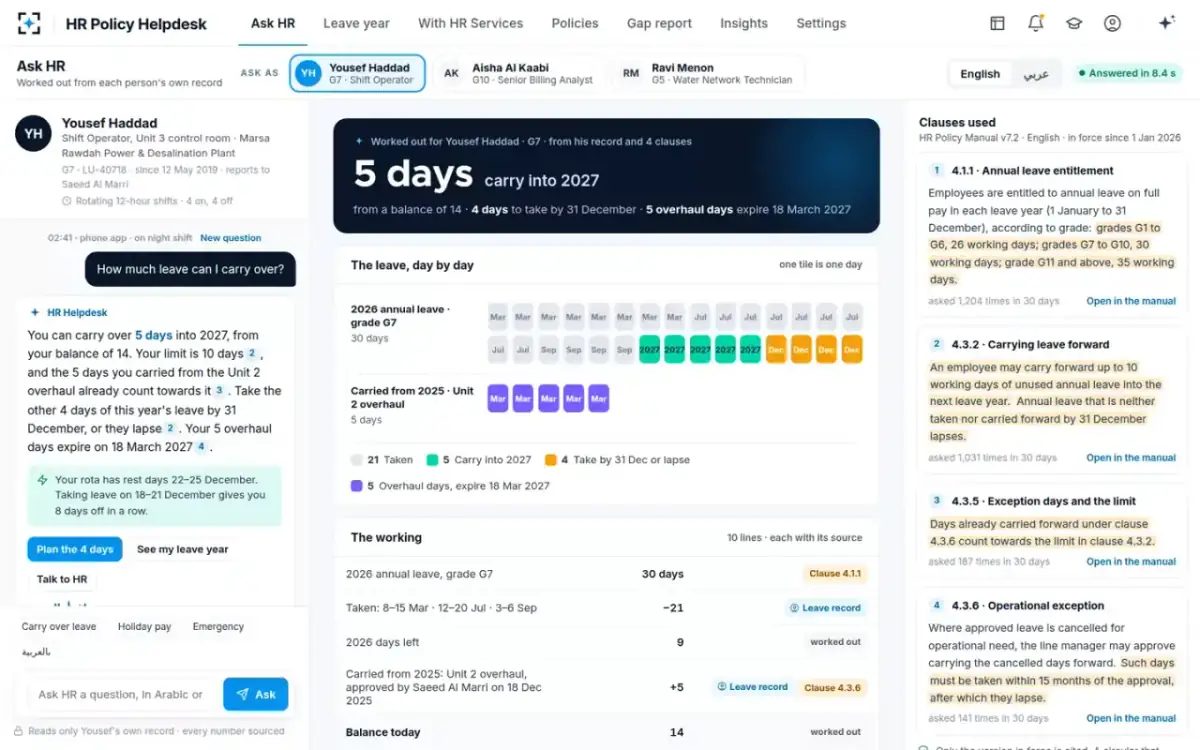The height and width of the screenshot is (750, 1200).
Task: Switch language to English
Action: (x=980, y=74)
